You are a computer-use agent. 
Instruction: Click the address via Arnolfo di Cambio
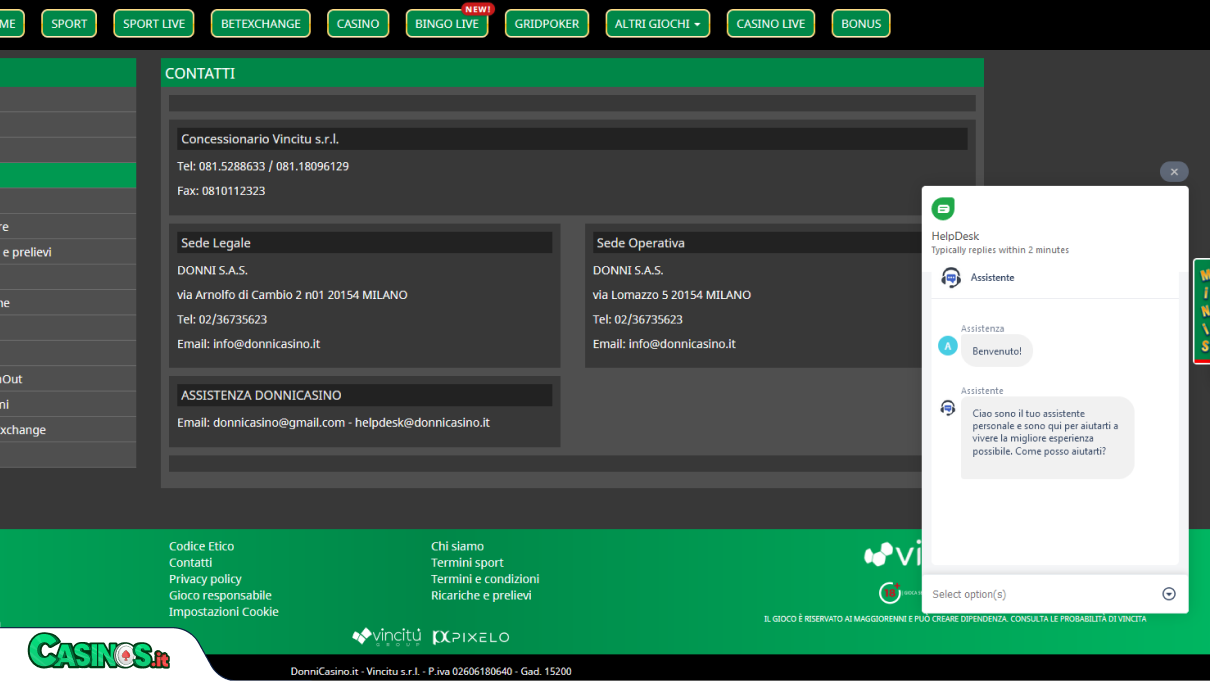click(x=292, y=295)
